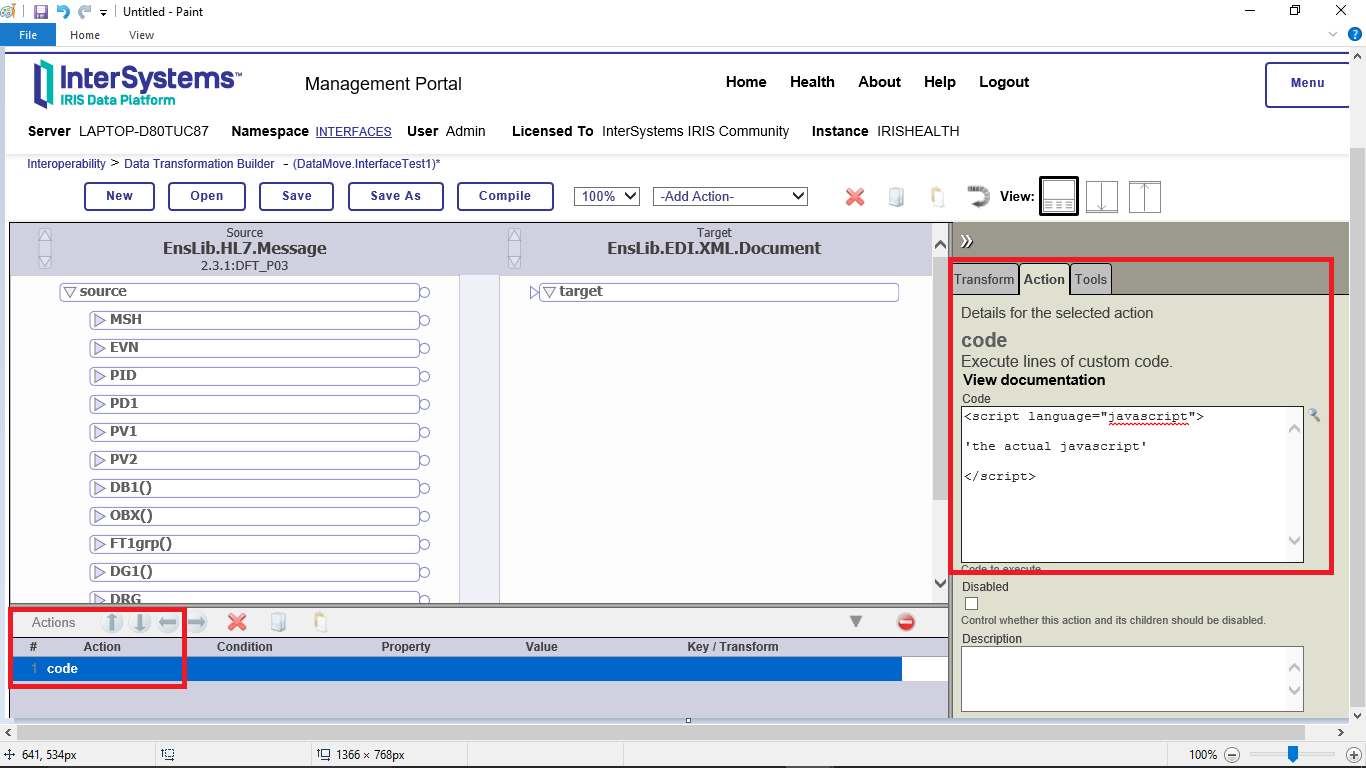The image size is (1366, 768).
Task: Click inside the Description text area
Action: [x=1132, y=679]
